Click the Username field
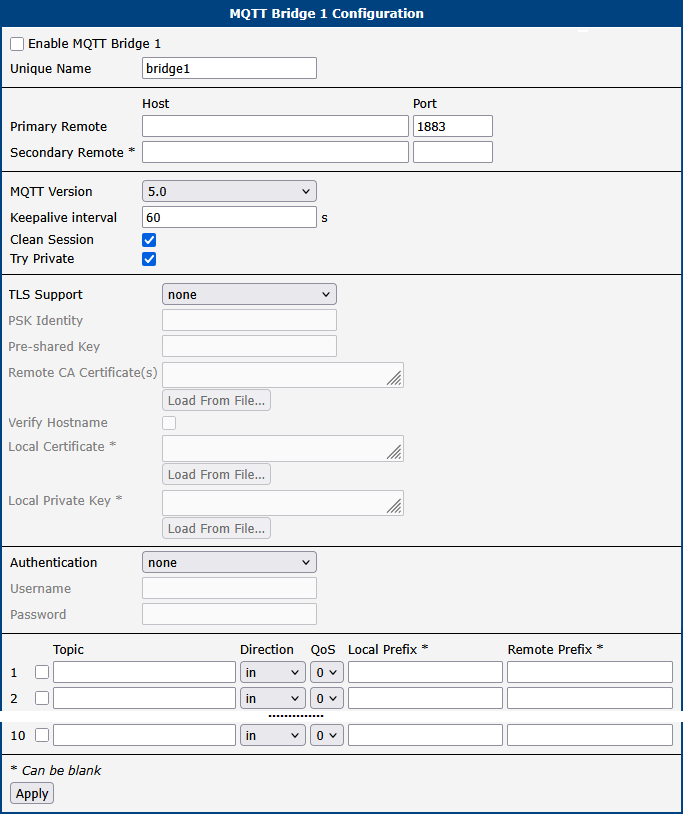The image size is (684, 815). [229, 588]
